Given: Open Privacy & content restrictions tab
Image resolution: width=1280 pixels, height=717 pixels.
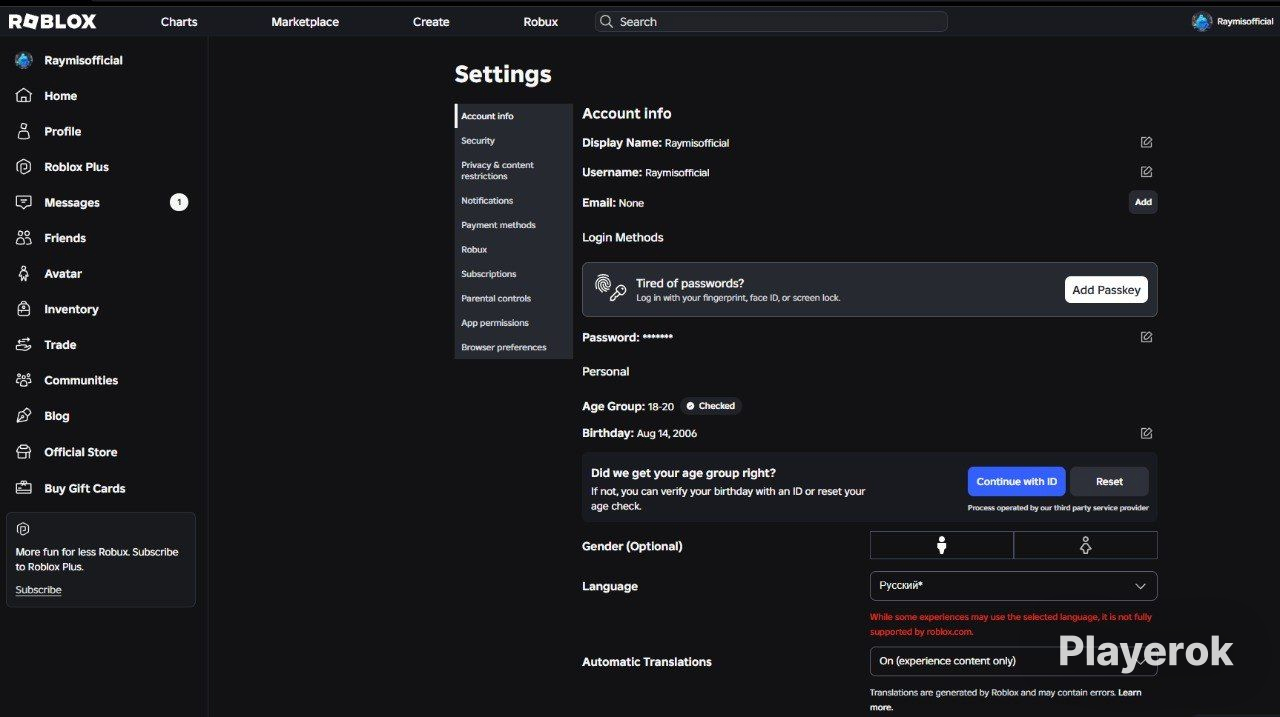Looking at the screenshot, I should [513, 170].
